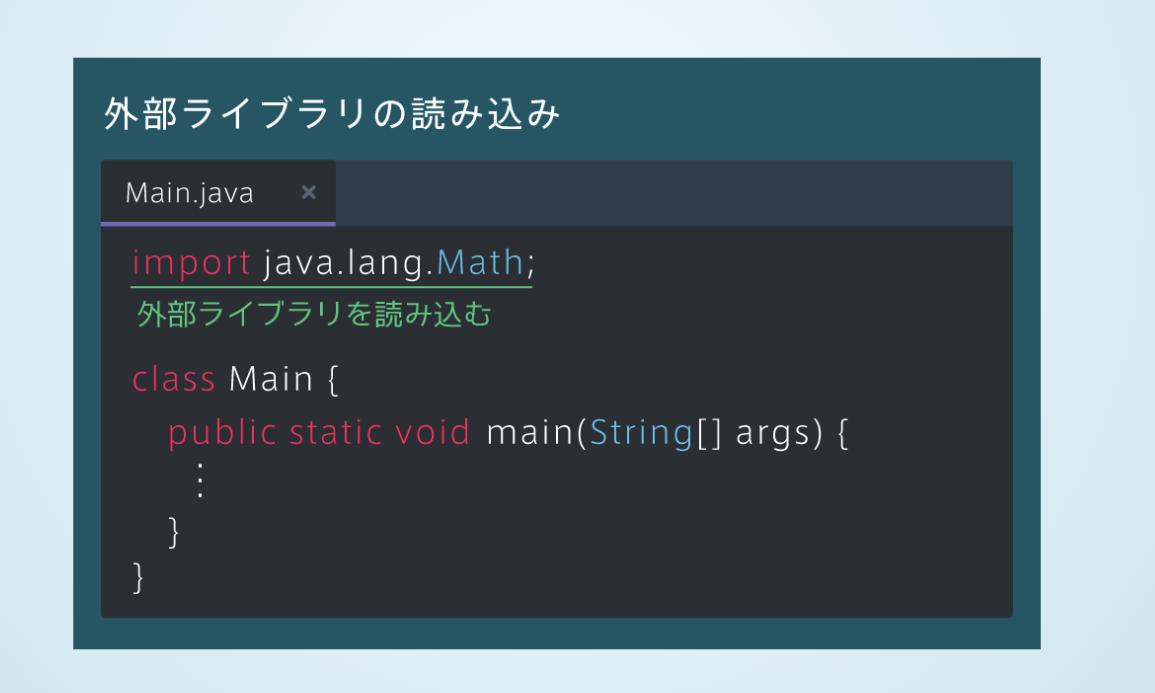
Task: Click the String type in parameters
Action: [642, 433]
